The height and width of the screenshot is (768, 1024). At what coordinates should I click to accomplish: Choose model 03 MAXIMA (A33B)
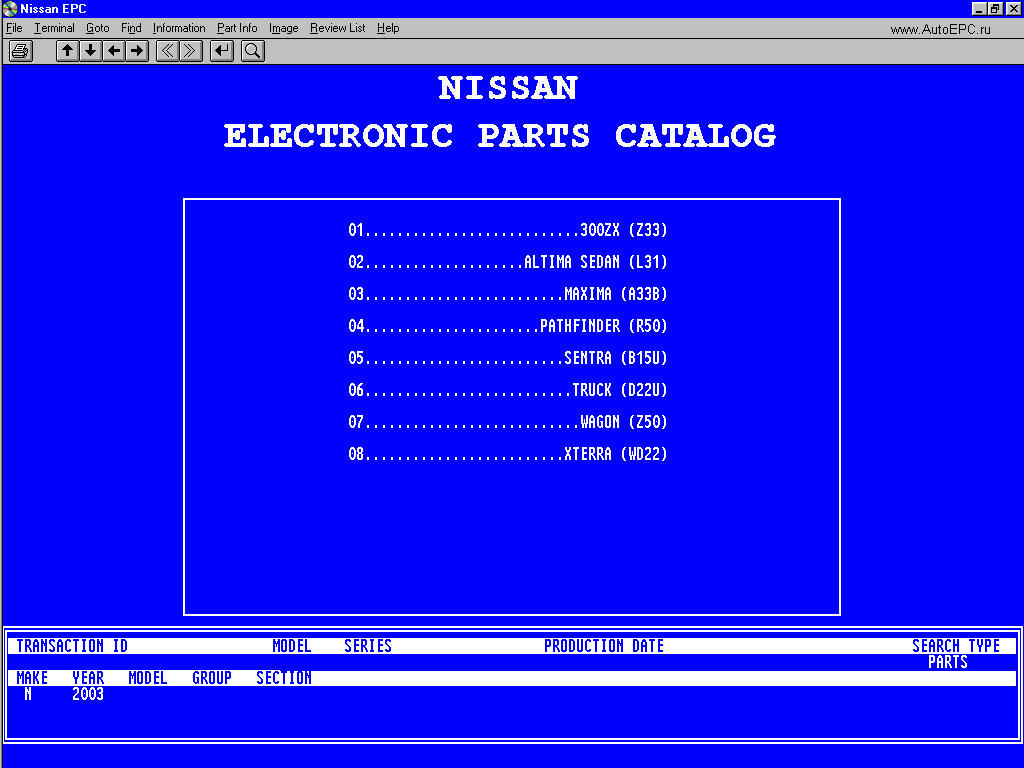point(507,294)
